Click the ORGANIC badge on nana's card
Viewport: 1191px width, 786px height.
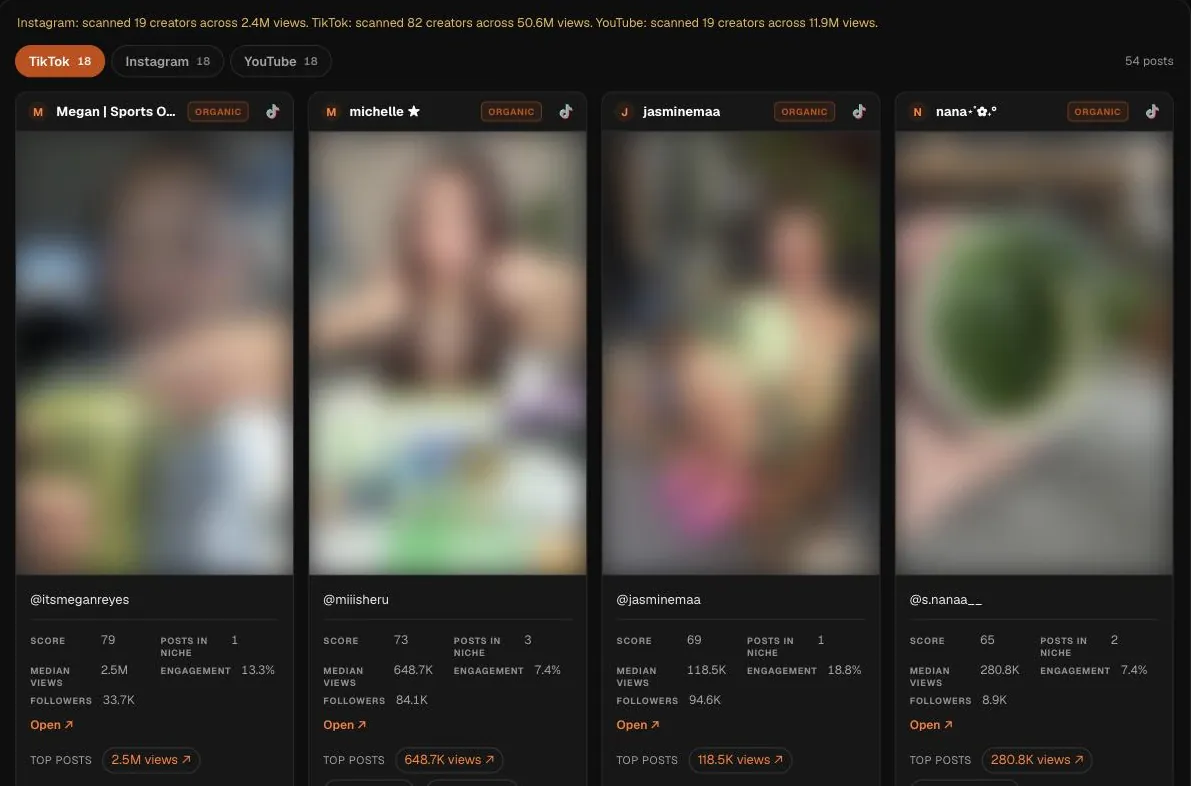pos(1098,112)
